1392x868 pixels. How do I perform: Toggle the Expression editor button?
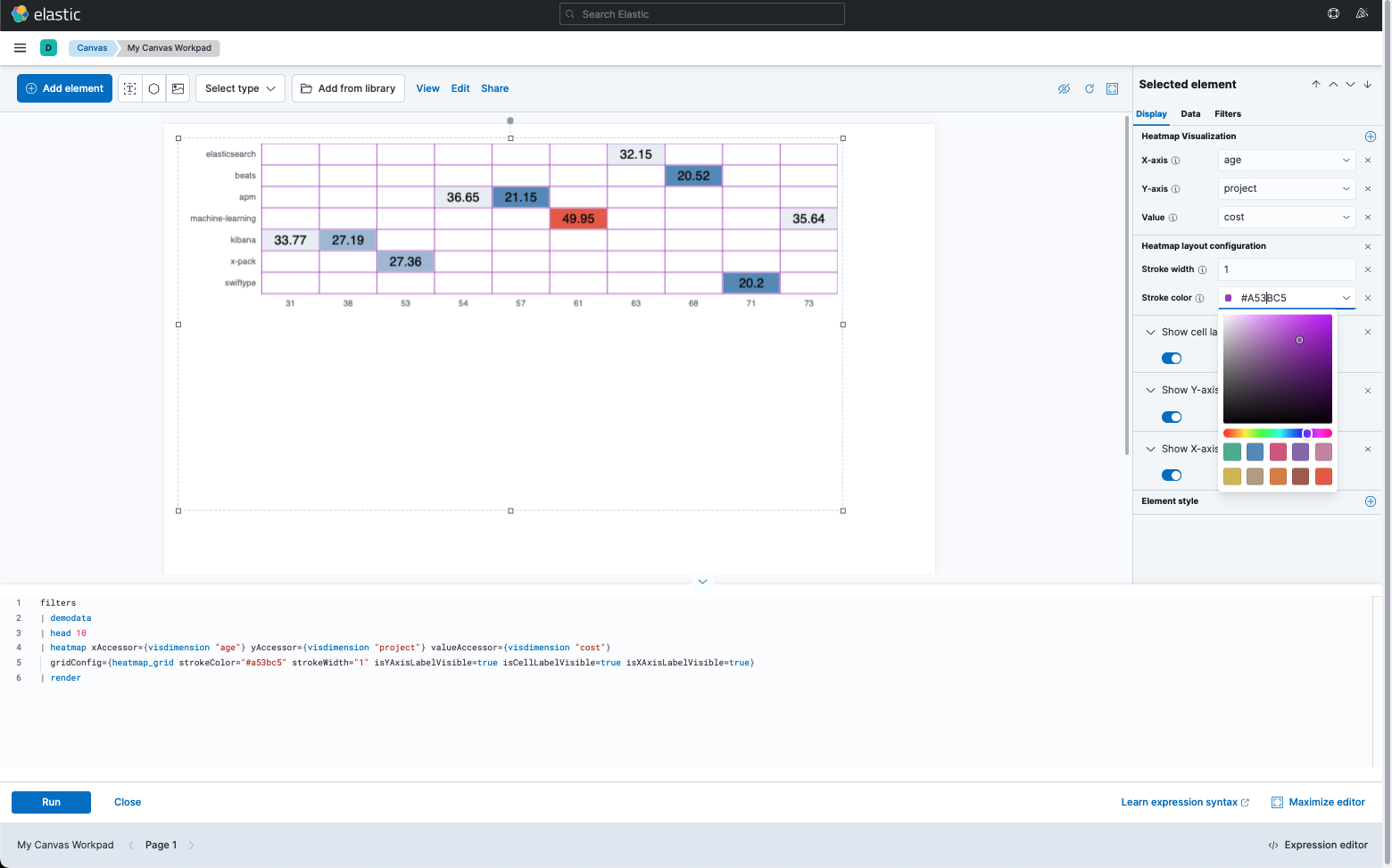1318,845
